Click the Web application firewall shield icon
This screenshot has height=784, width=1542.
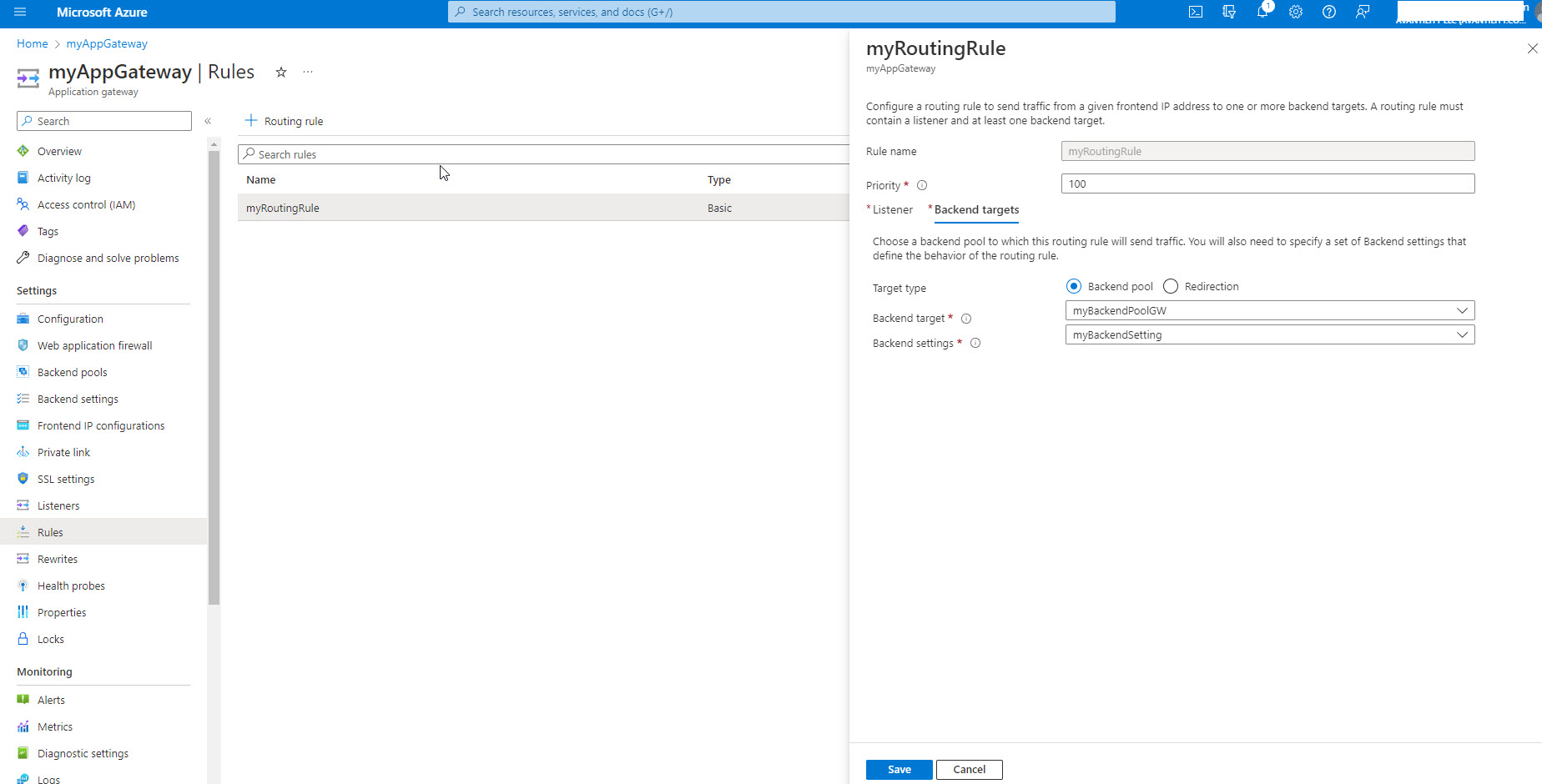(23, 345)
